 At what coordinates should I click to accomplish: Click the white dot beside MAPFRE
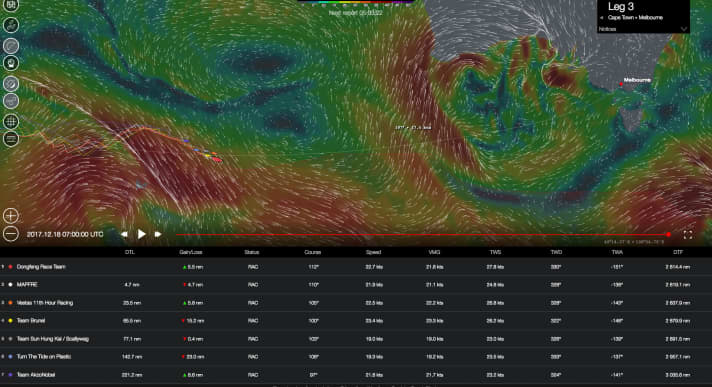click(10, 285)
